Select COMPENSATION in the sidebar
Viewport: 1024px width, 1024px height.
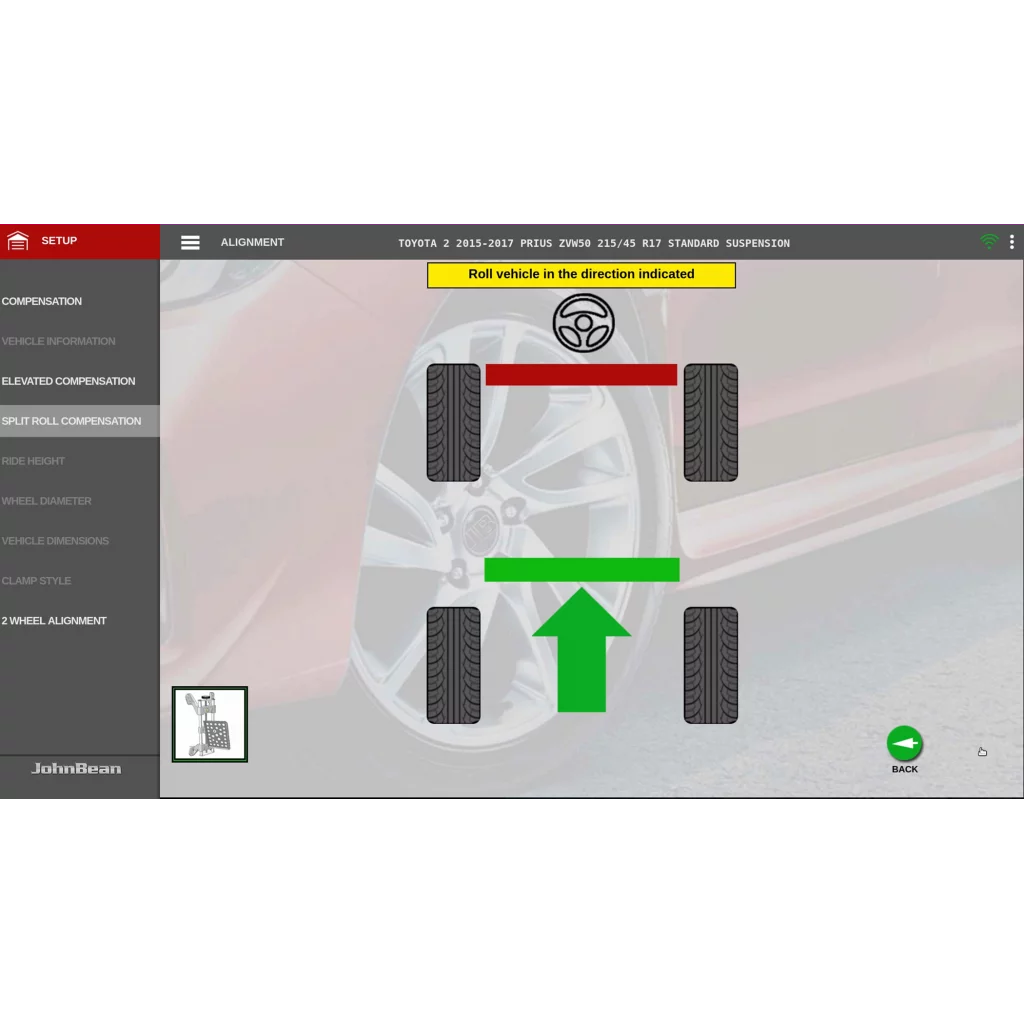pos(42,301)
